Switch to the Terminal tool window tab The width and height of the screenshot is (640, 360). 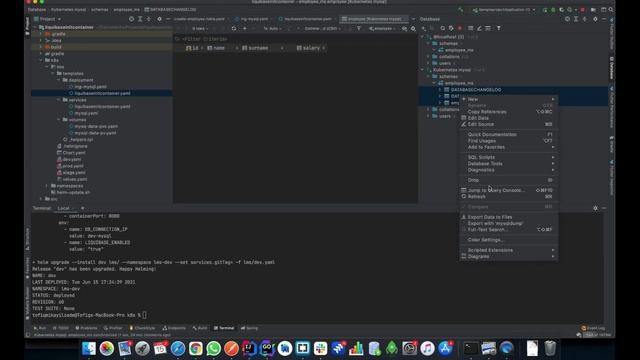224,328
